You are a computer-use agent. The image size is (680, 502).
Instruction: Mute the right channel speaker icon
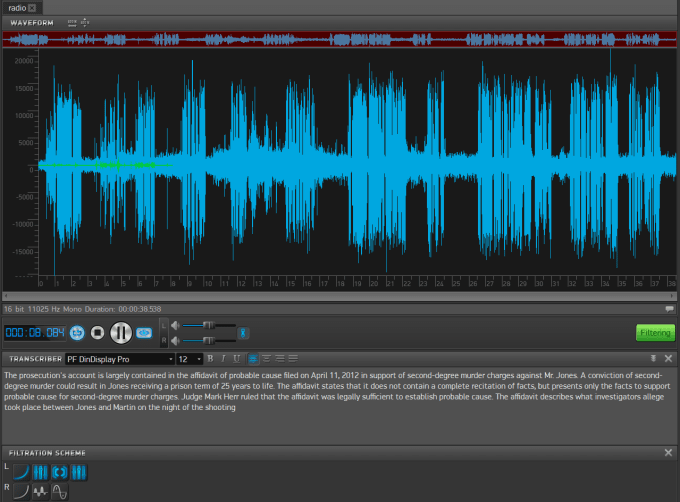point(175,341)
